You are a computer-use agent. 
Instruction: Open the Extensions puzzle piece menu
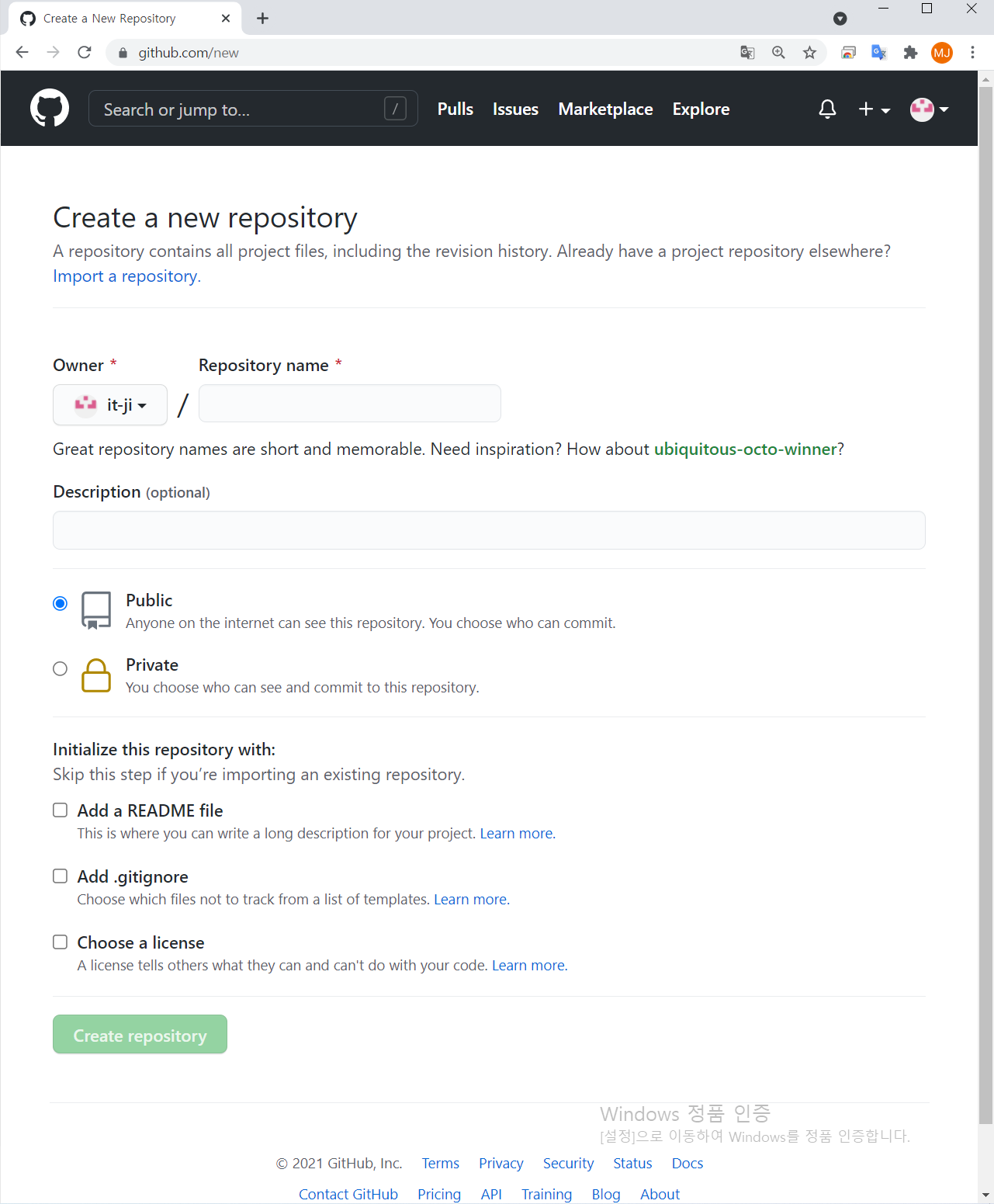click(910, 52)
